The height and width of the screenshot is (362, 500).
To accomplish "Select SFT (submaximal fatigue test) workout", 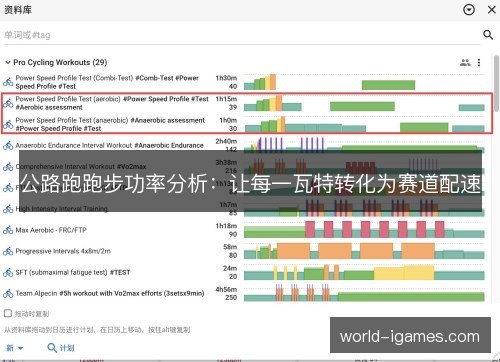I will (x=73, y=272).
